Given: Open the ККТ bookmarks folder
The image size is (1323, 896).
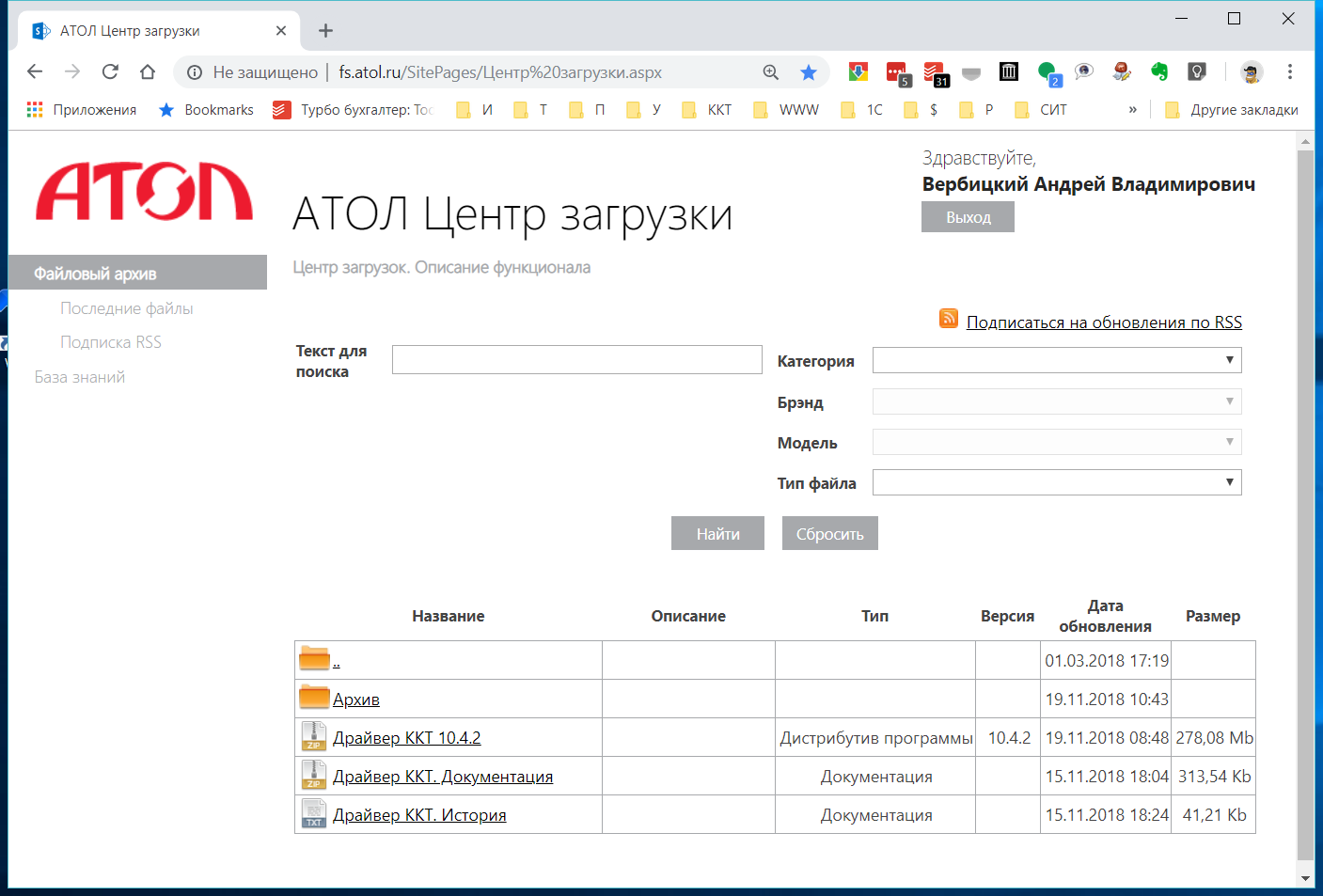Looking at the screenshot, I should (x=707, y=110).
